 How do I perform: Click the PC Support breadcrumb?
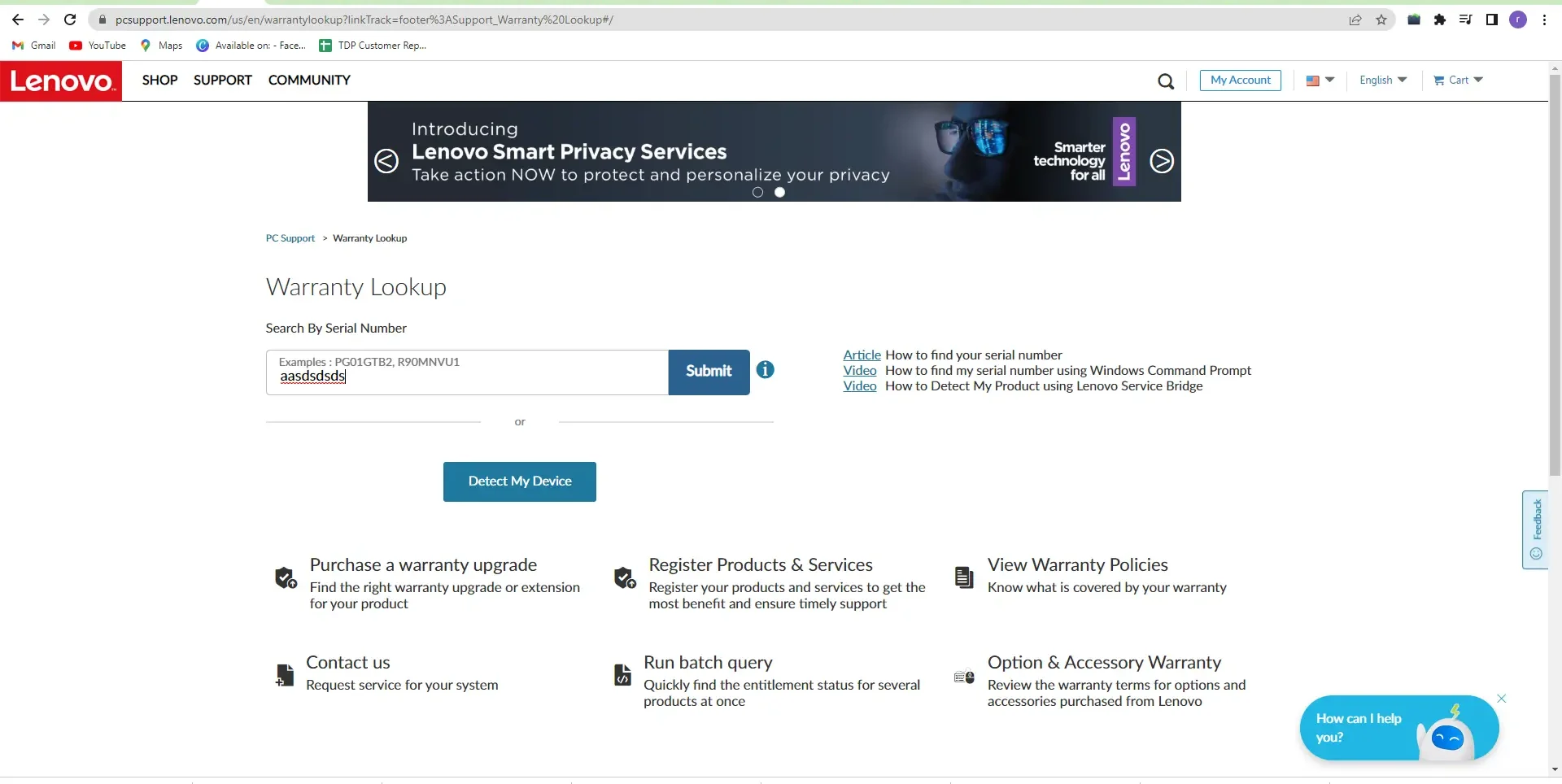point(290,238)
